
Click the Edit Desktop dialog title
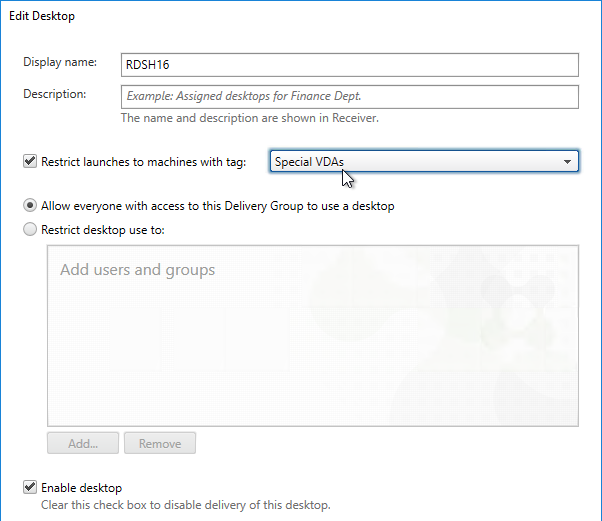tap(42, 17)
